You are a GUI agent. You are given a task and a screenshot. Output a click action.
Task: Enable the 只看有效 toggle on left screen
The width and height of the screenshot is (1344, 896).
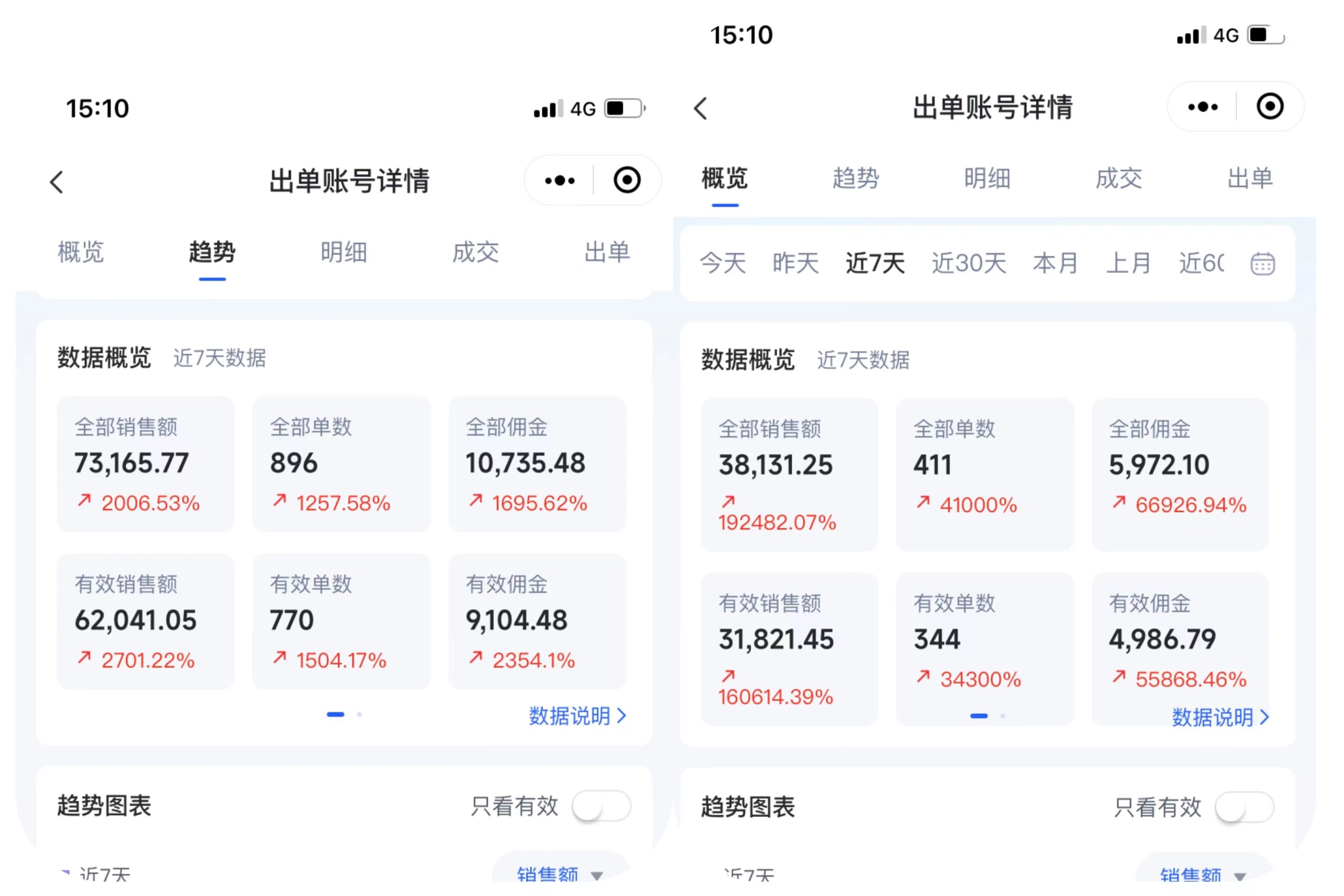point(598,807)
